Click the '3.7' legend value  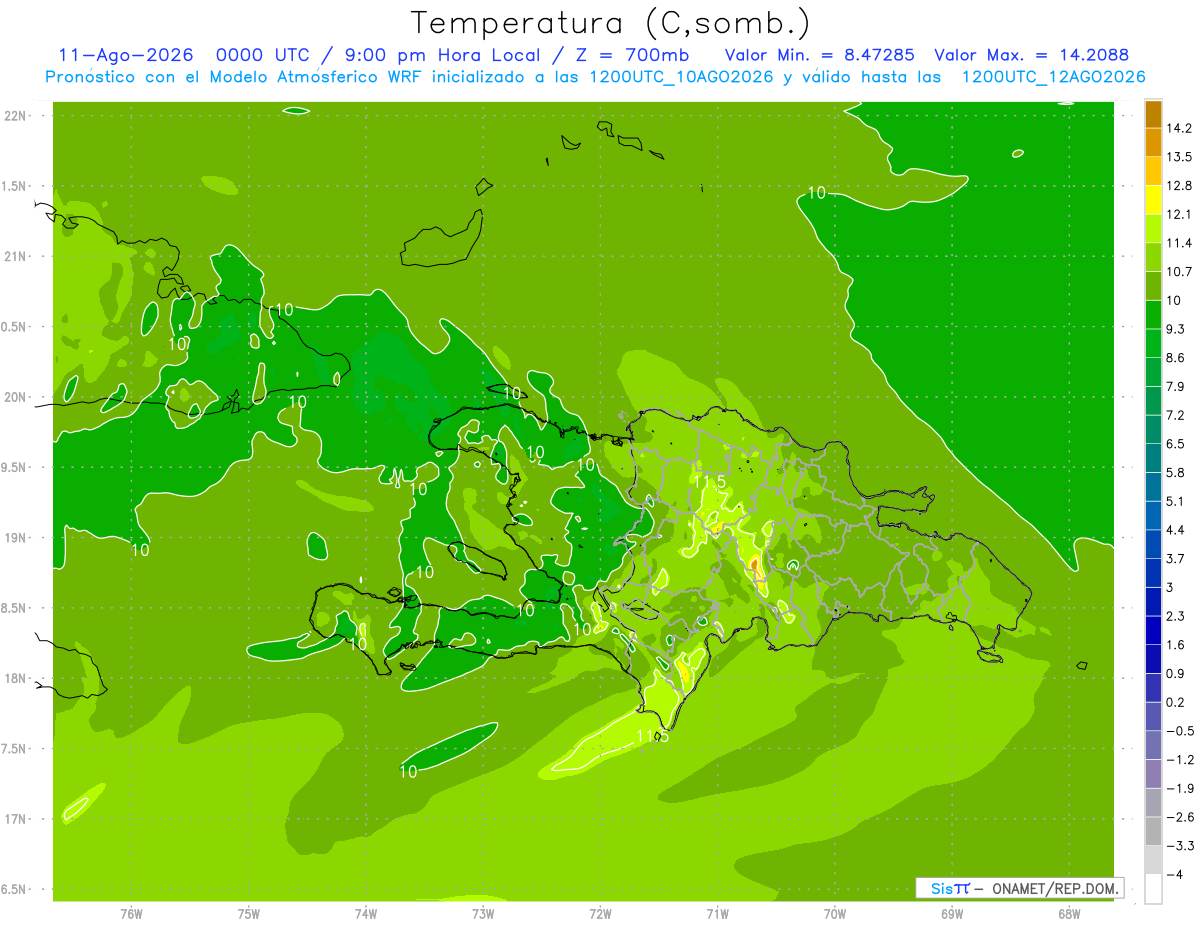tap(1176, 559)
